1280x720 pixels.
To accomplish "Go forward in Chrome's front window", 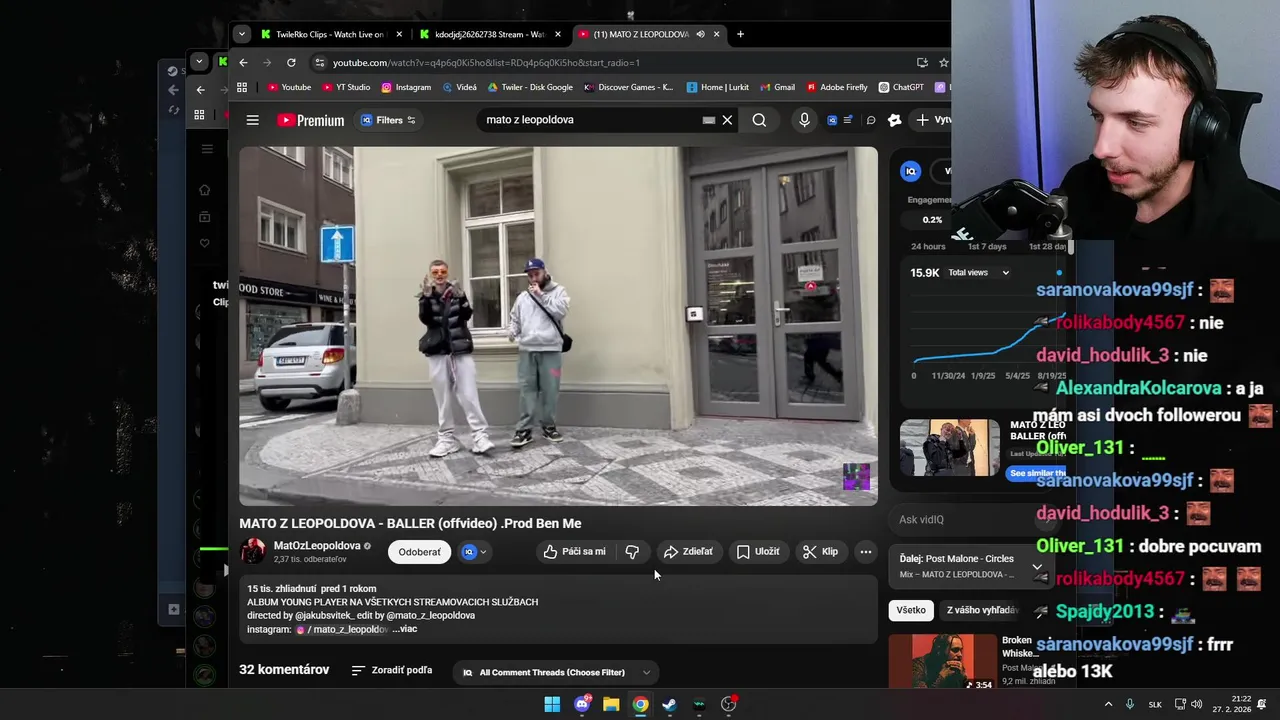I will [267, 62].
